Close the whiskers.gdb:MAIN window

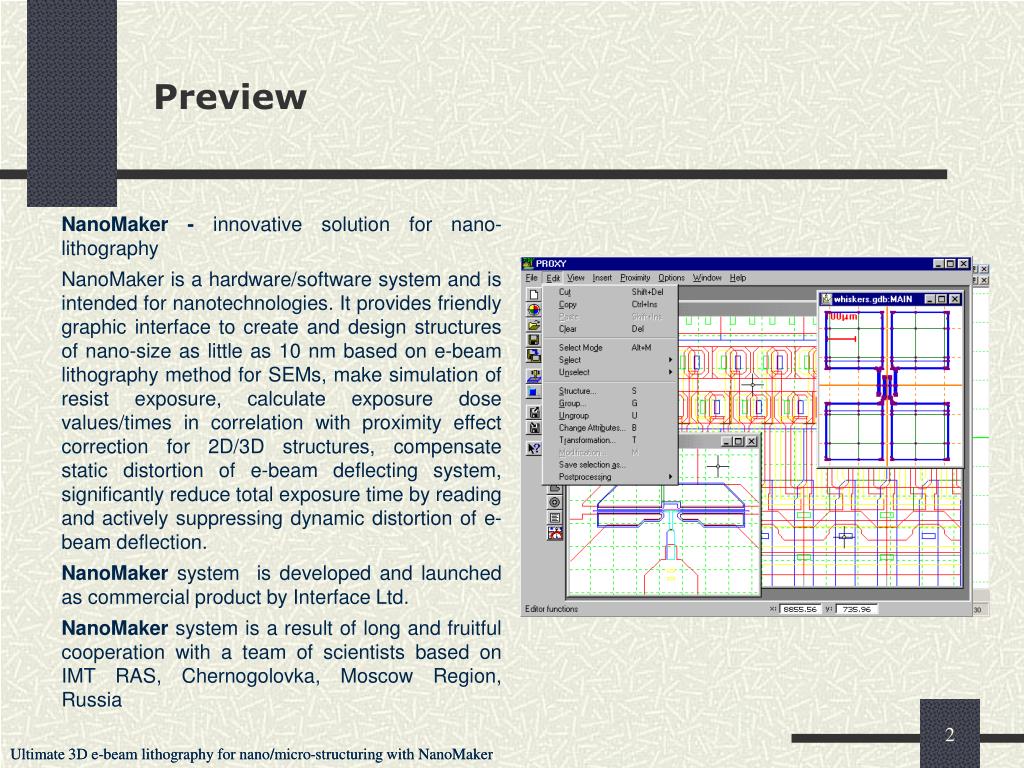955,299
